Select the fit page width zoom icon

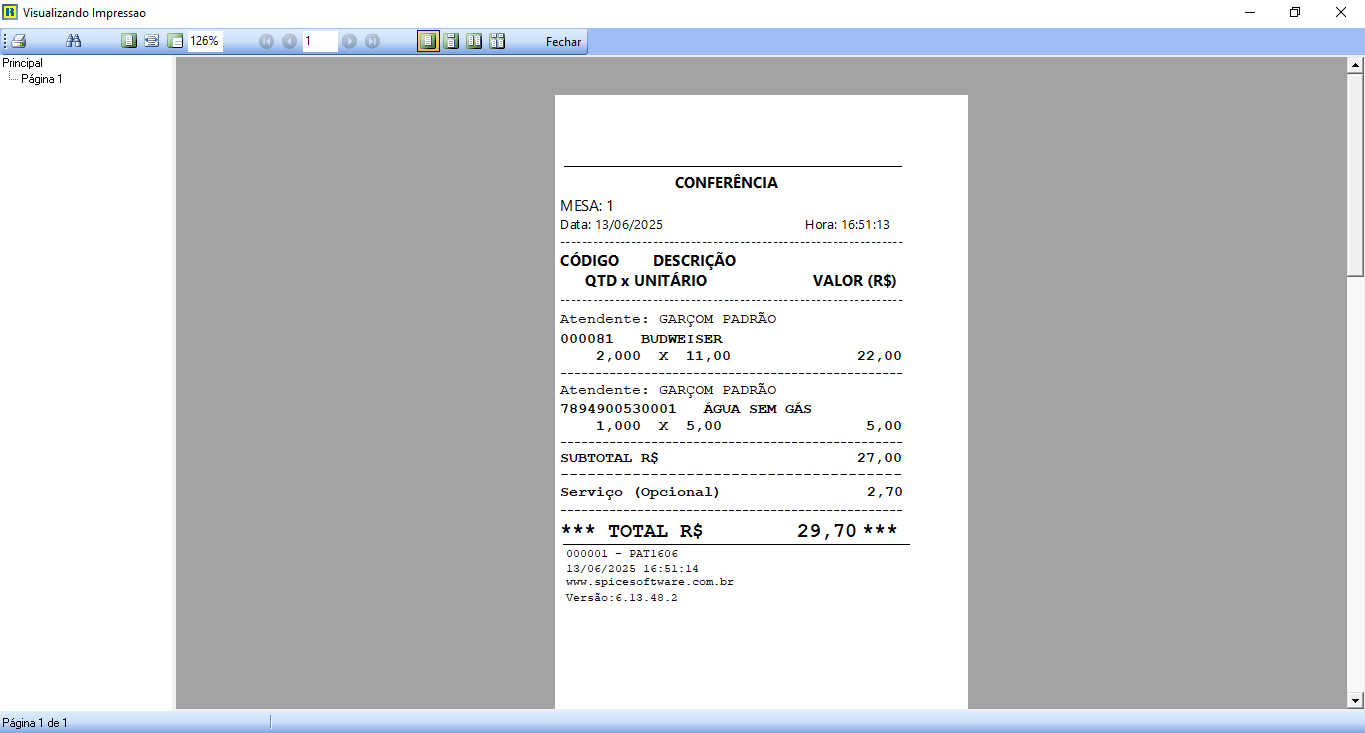click(151, 41)
